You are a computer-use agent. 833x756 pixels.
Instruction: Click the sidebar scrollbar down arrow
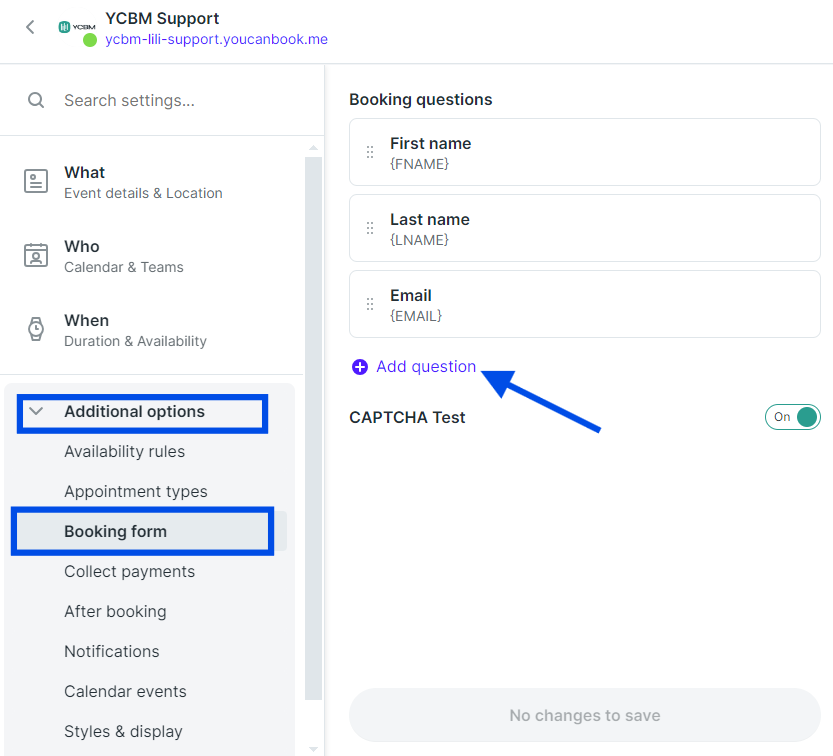[x=313, y=749]
